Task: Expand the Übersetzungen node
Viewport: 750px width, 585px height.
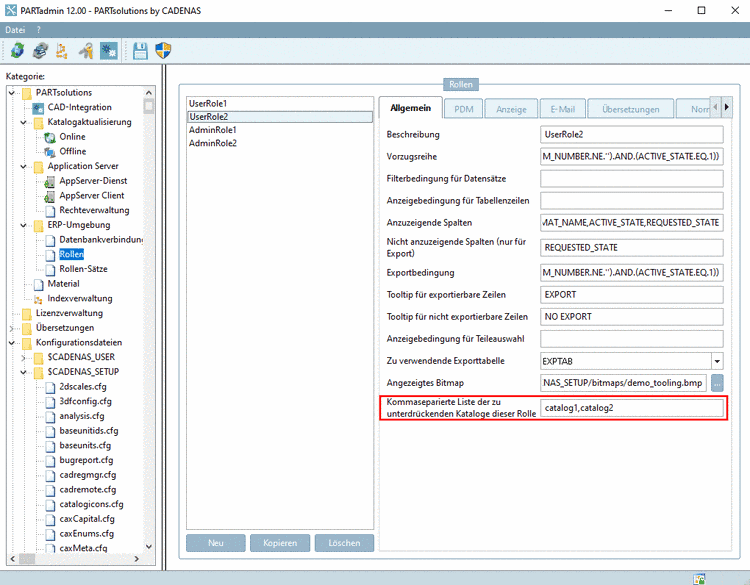Action: 12,329
